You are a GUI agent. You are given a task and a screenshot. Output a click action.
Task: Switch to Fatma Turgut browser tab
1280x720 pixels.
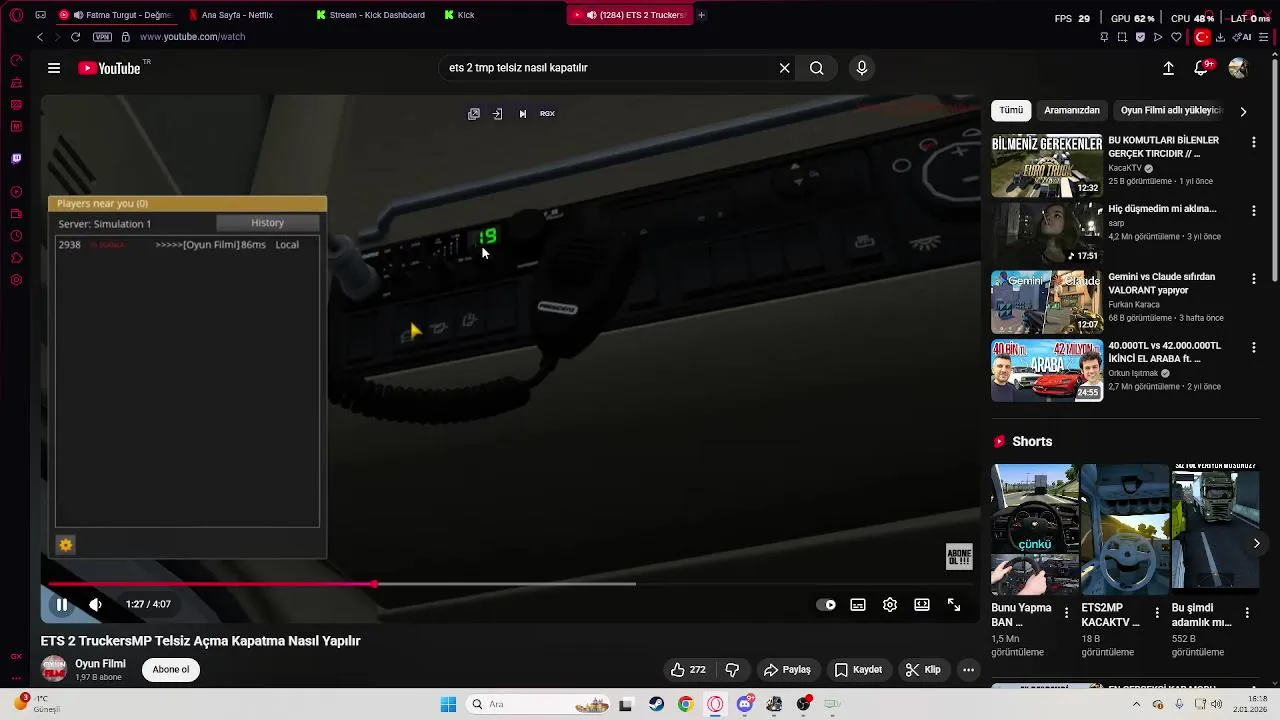pos(116,15)
